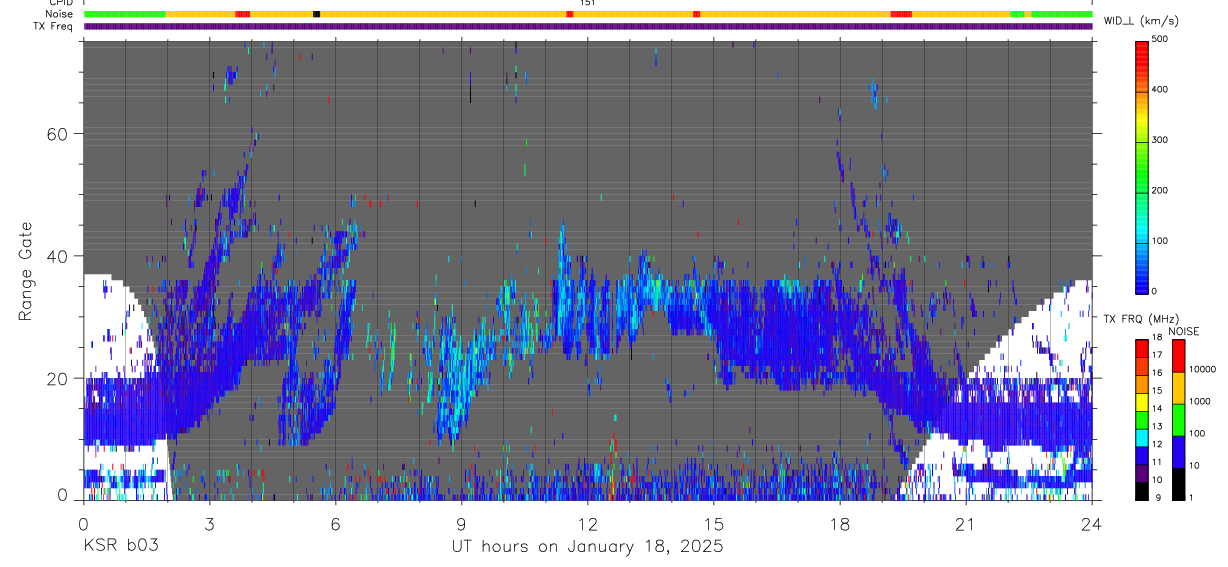Click the 24 tick on the UT hours axis
This screenshot has height=567, width=1228.
(x=1092, y=523)
